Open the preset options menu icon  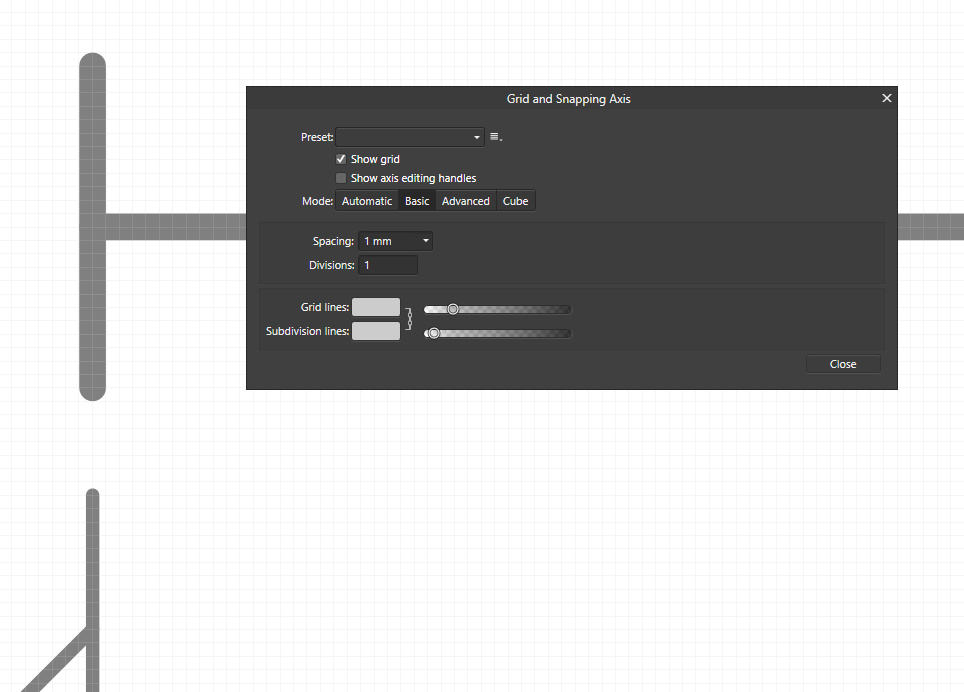click(x=496, y=137)
